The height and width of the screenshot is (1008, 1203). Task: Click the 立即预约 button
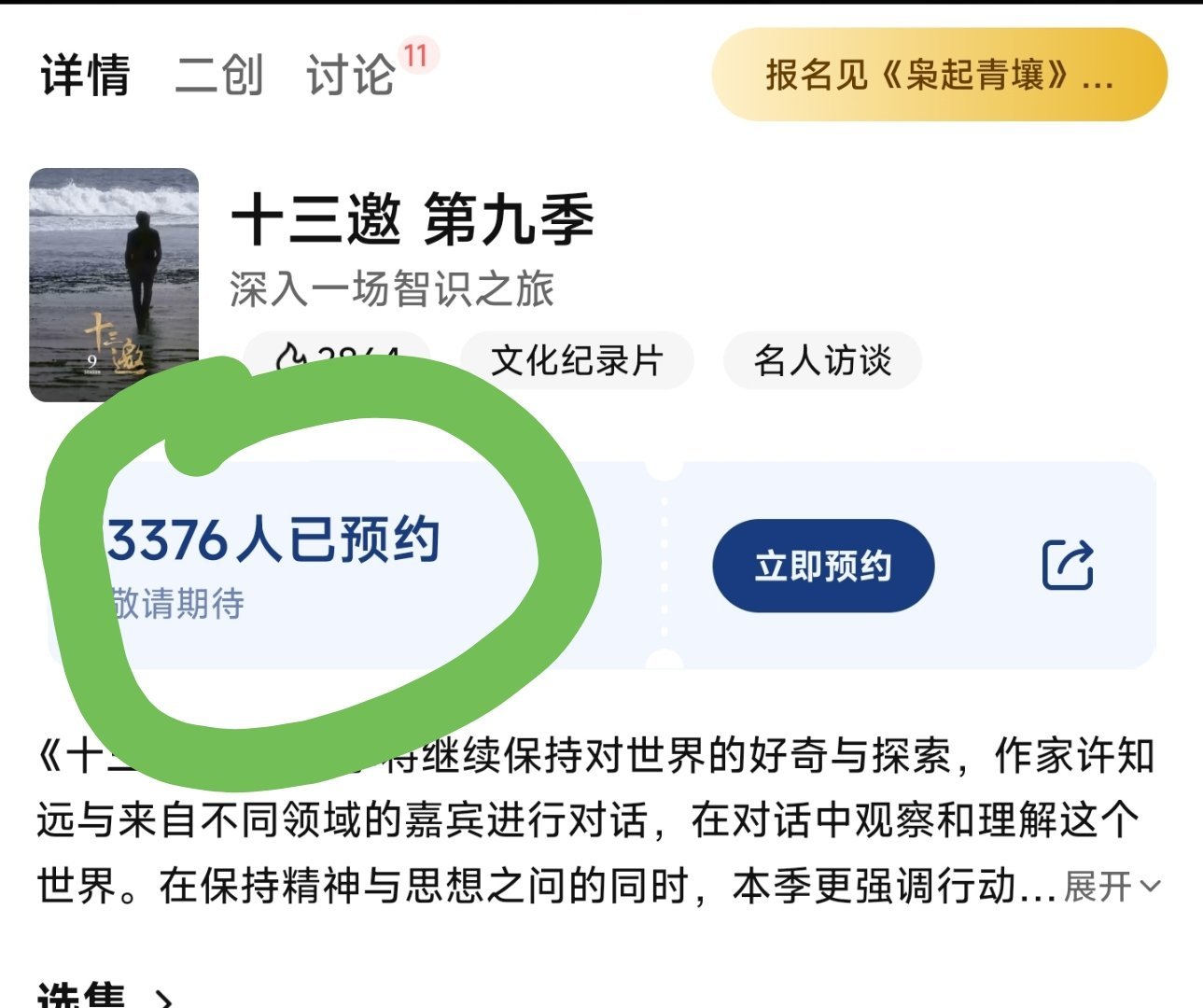tap(823, 566)
